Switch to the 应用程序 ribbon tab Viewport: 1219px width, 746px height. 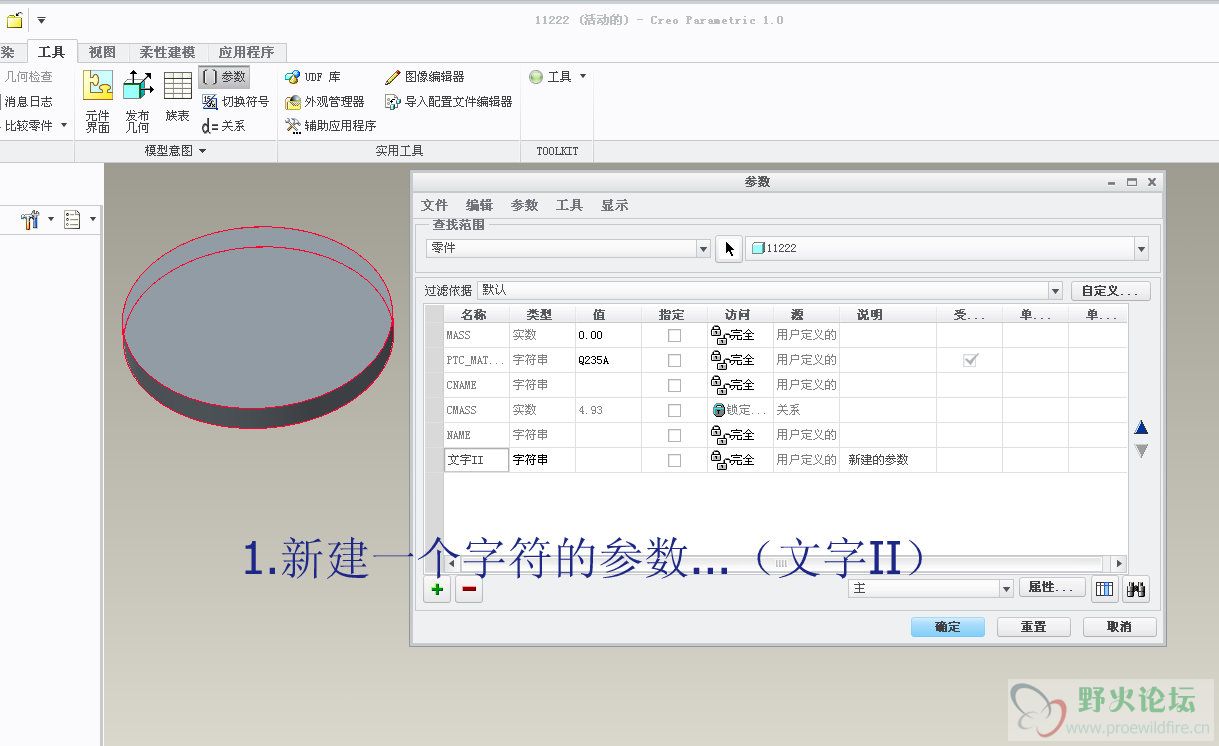(246, 52)
